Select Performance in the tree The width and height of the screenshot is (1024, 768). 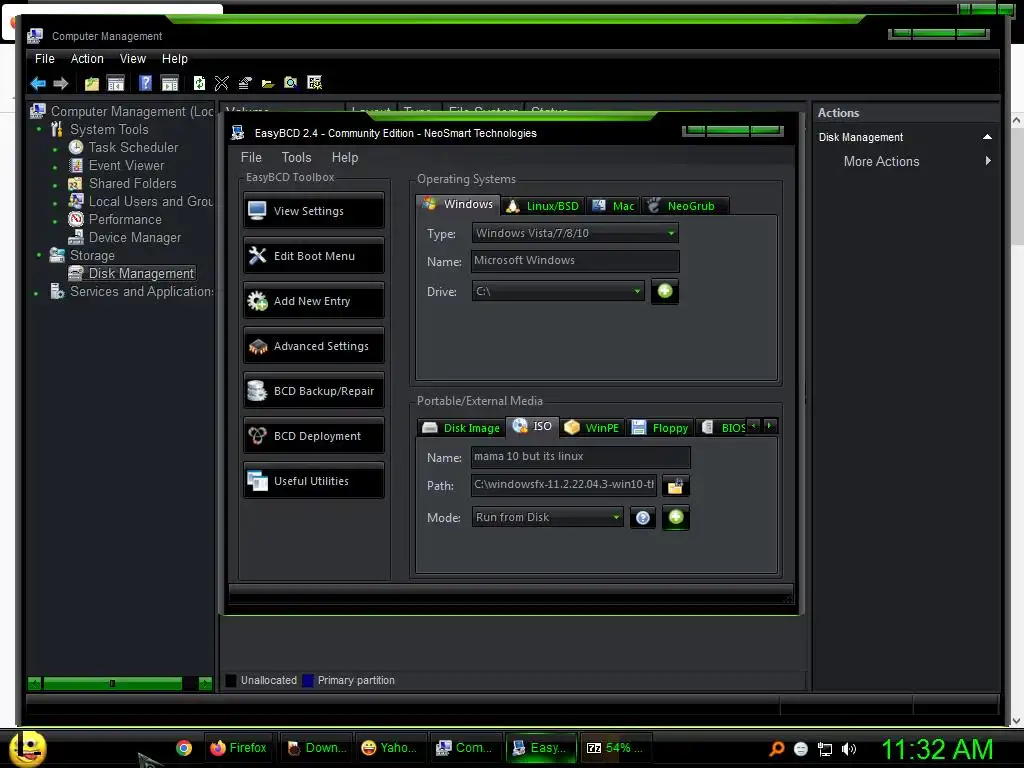(125, 219)
